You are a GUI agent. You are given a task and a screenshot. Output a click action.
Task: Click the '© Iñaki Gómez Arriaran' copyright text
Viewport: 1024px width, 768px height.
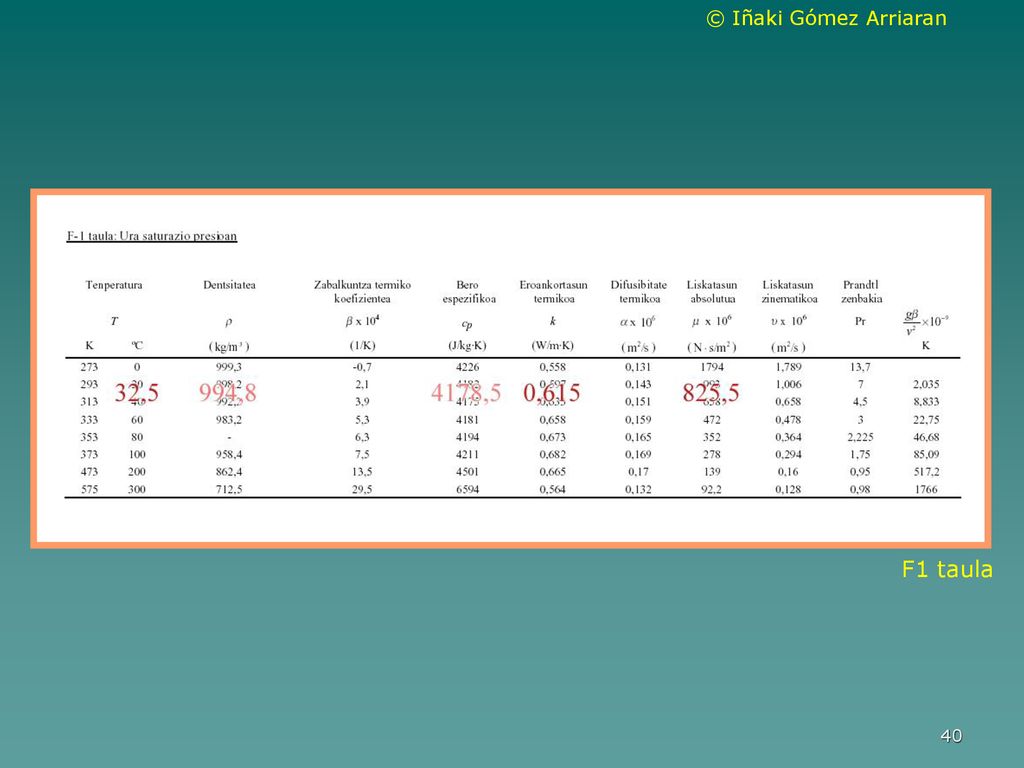(826, 18)
